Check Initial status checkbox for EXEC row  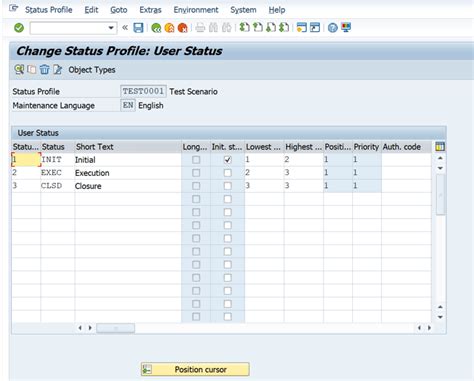(x=228, y=173)
